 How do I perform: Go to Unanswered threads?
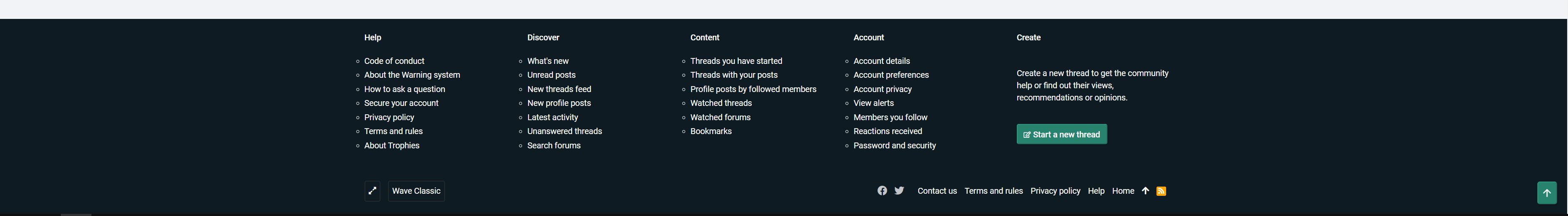pyautogui.click(x=564, y=131)
